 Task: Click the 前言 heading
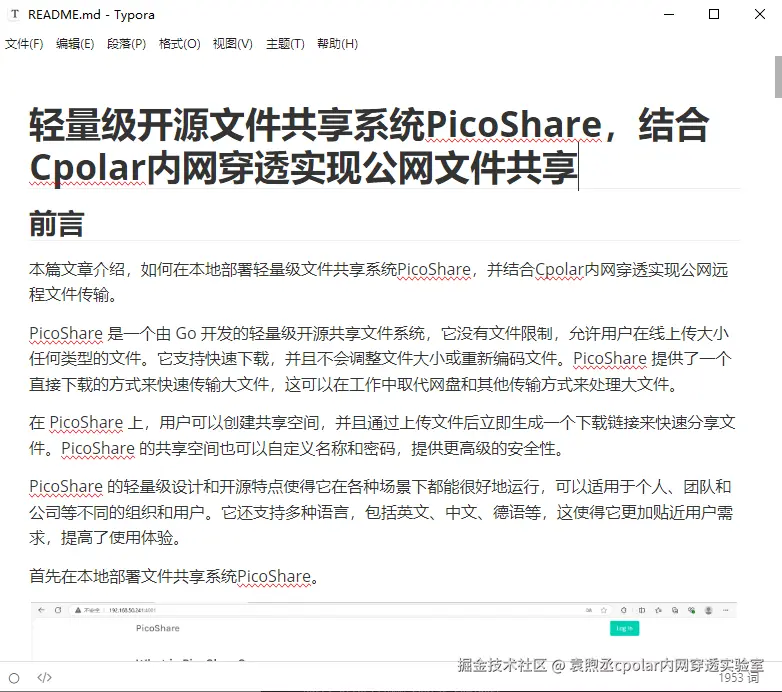point(57,224)
